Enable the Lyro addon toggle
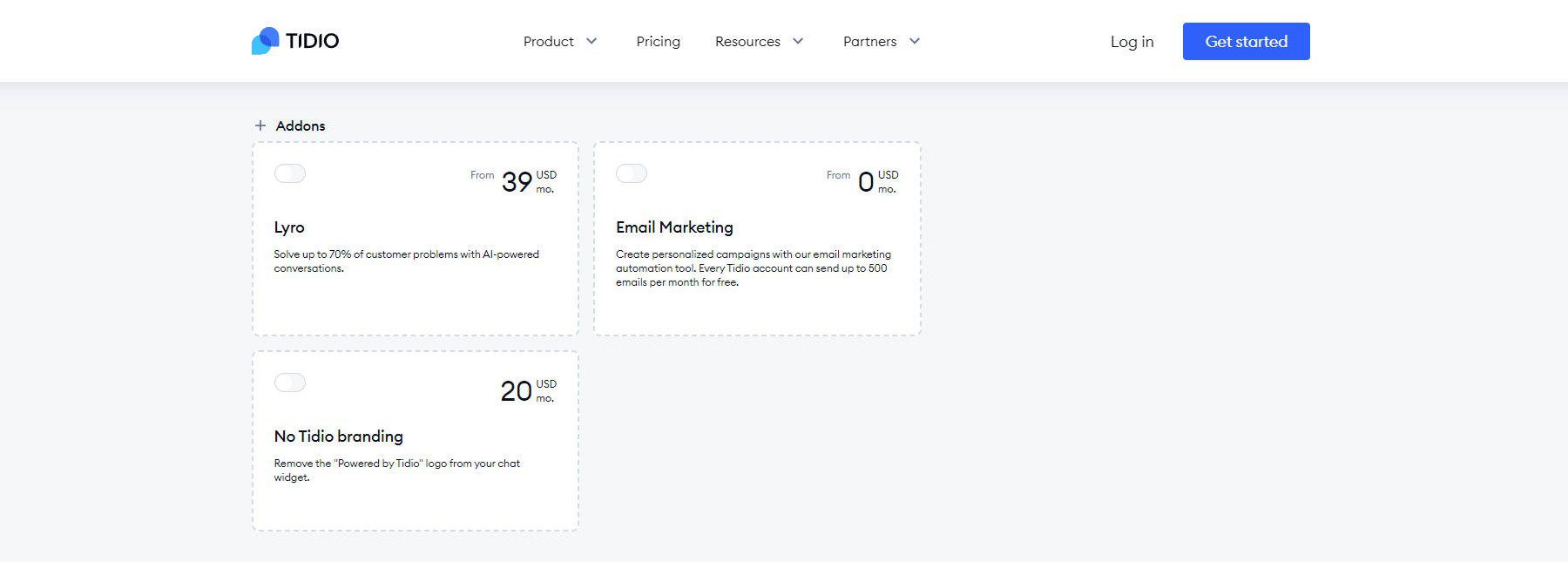1568x562 pixels. (x=290, y=173)
